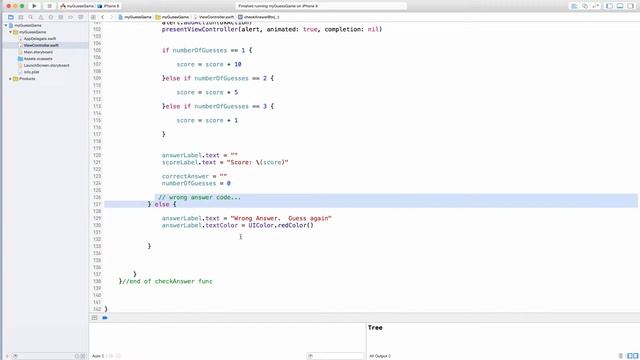Screen dimensions: 640x360
Task: Switch to the Assistant editor
Action: coord(585,6)
